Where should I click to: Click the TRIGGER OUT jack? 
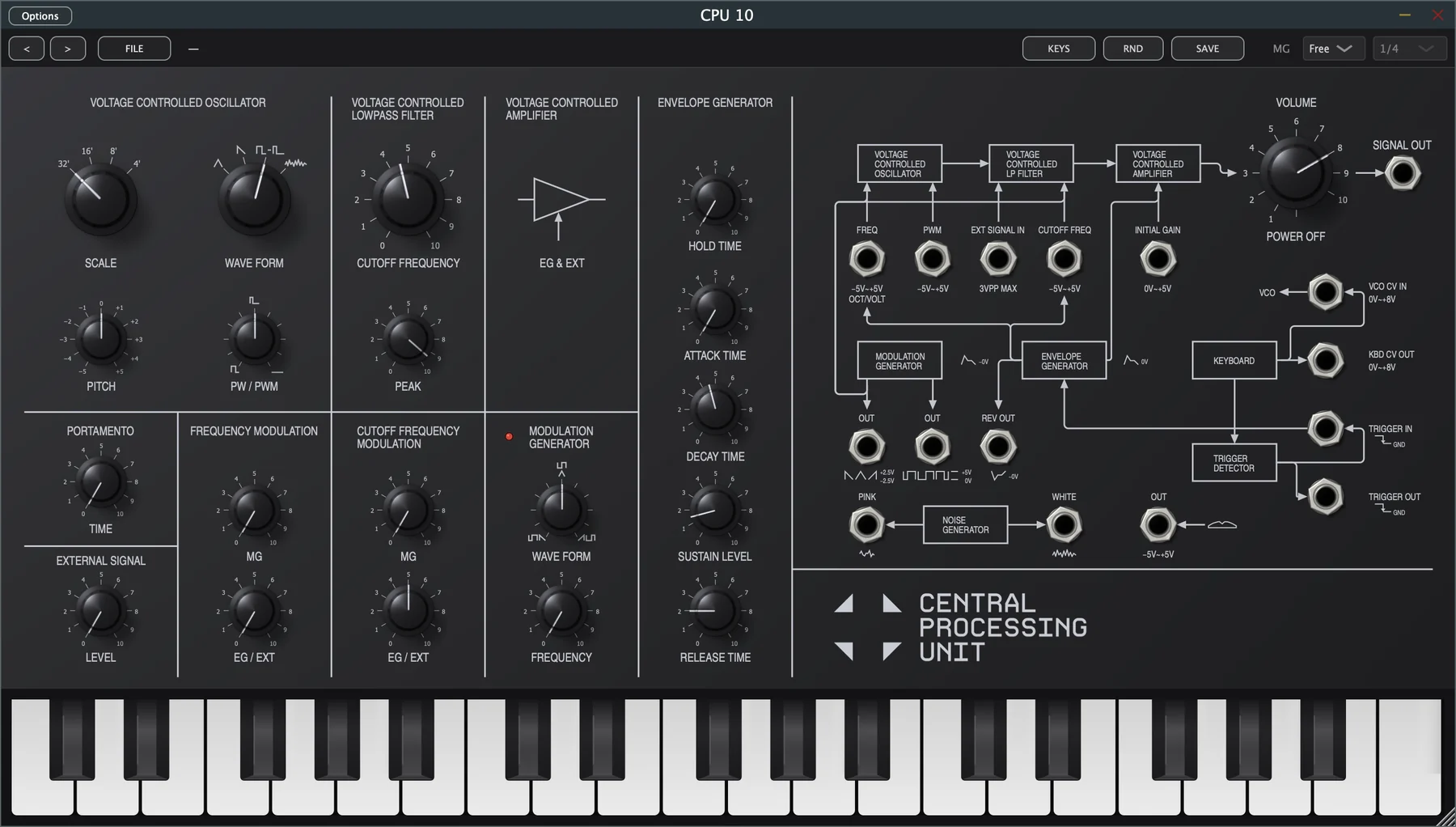pyautogui.click(x=1325, y=496)
